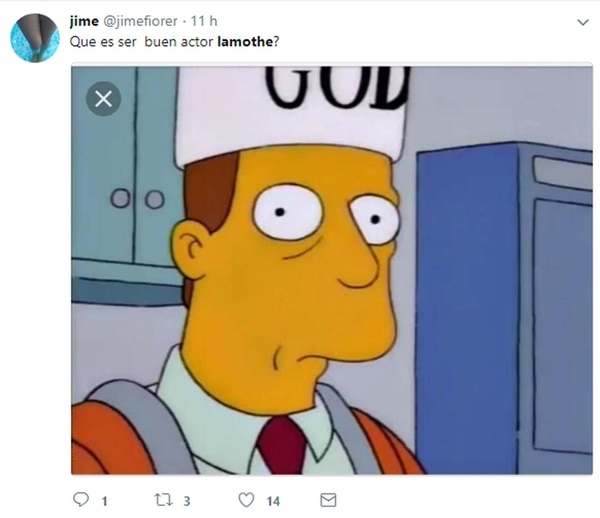Click the bold word lamothe
The width and height of the screenshot is (600, 518).
pos(245,42)
